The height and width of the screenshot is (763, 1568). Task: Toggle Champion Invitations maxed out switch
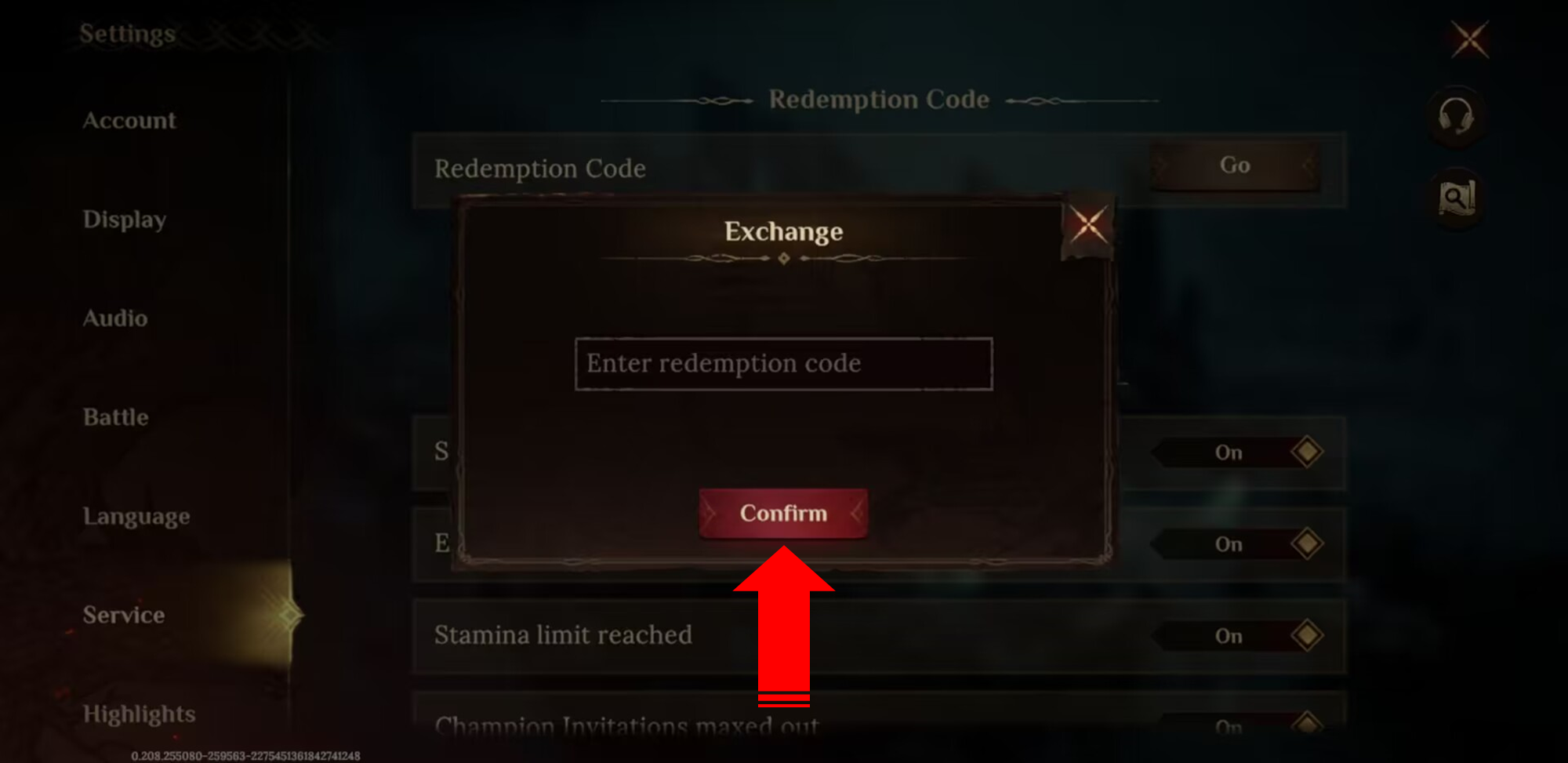(x=1238, y=725)
